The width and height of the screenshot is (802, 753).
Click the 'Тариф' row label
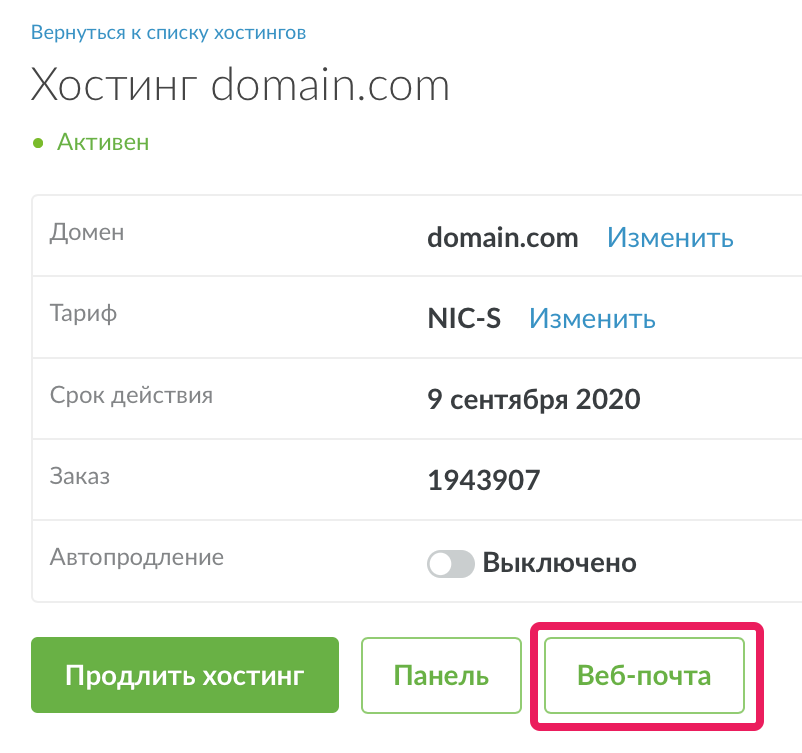tap(83, 313)
